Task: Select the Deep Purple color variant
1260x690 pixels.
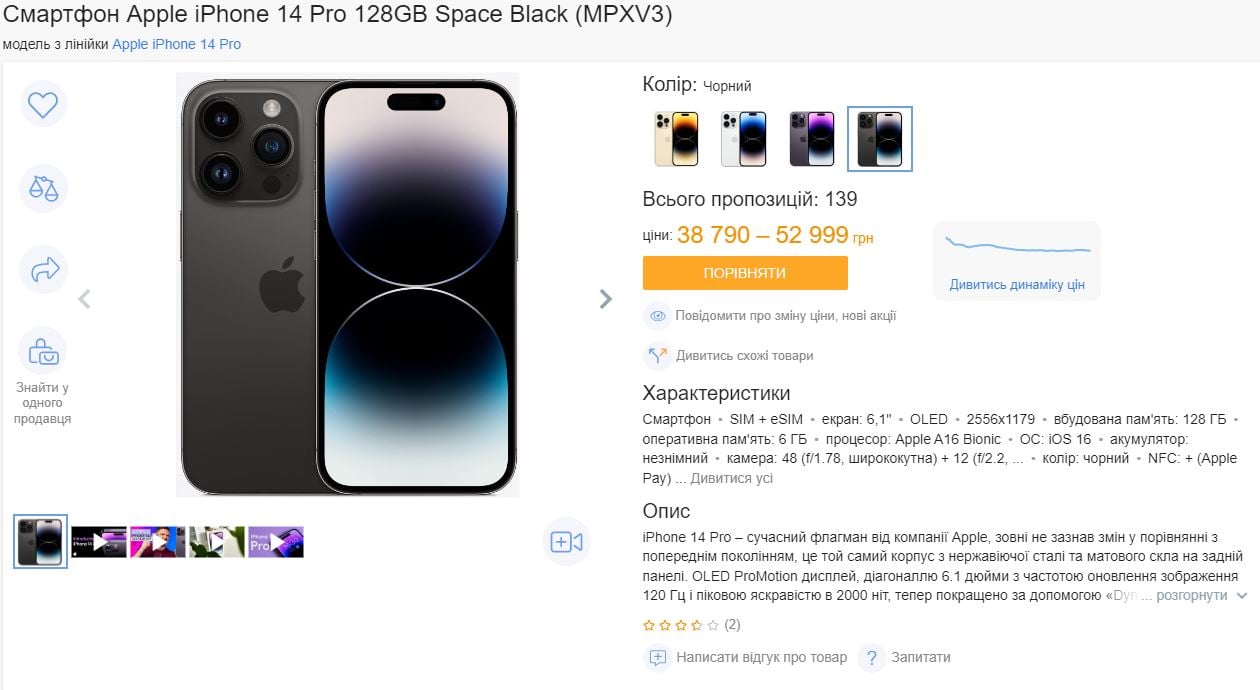Action: point(812,139)
